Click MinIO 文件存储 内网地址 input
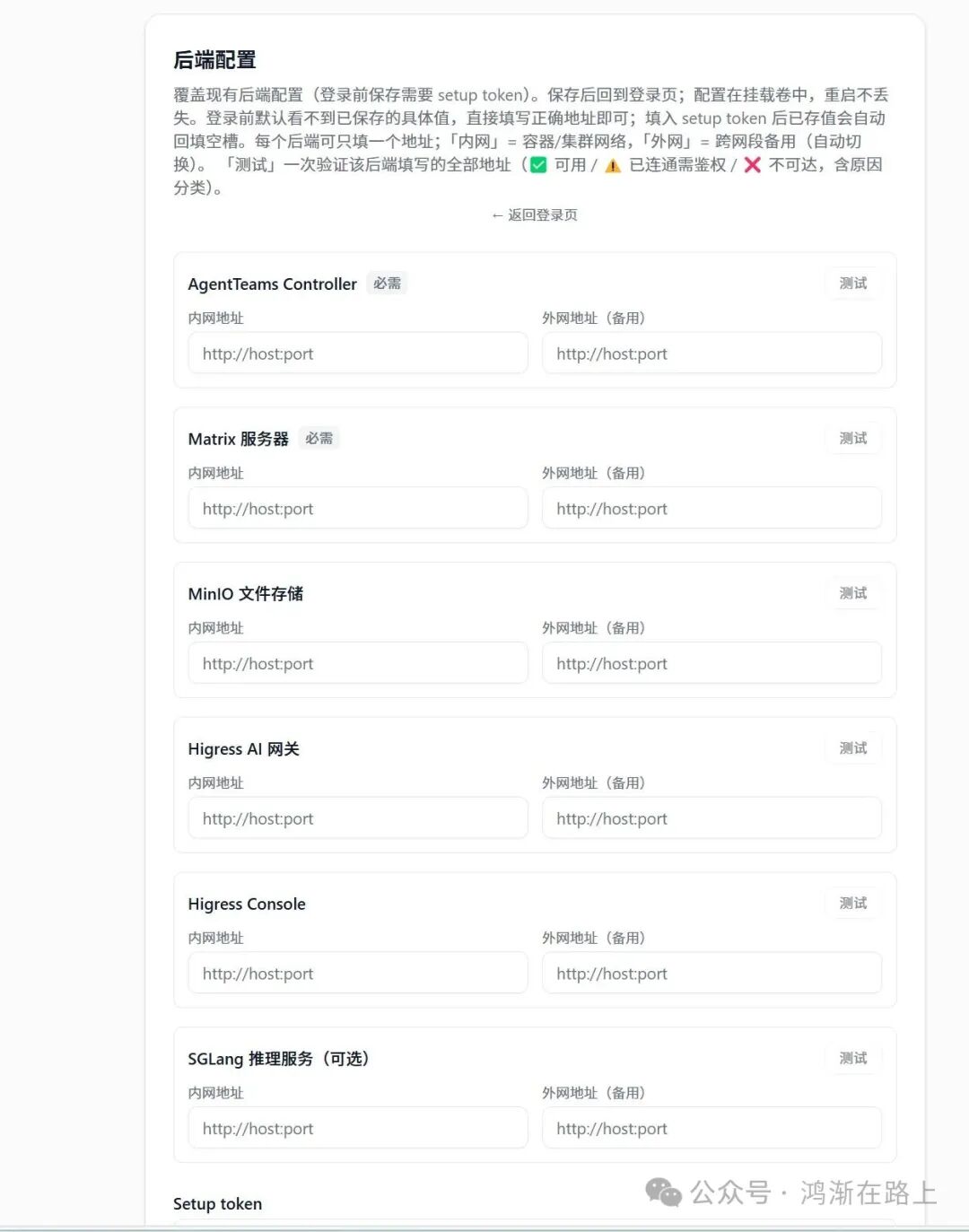The height and width of the screenshot is (1232, 969). pos(358,664)
